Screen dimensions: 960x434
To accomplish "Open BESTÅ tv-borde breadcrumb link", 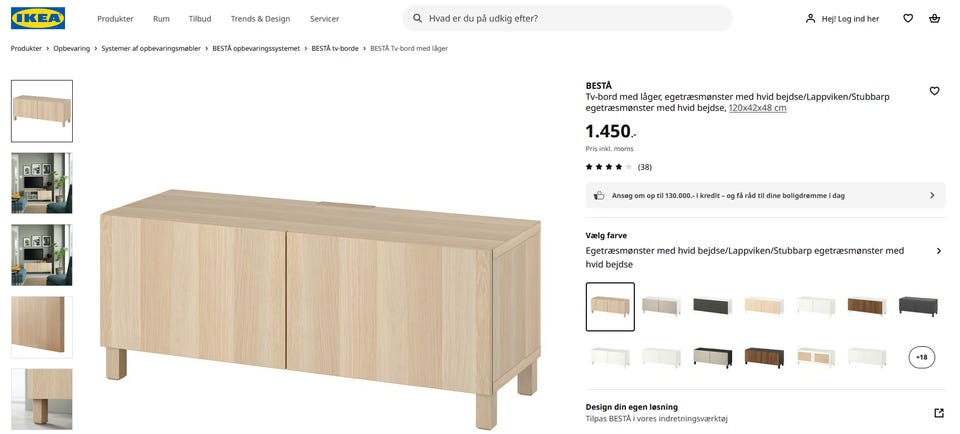I will point(335,48).
